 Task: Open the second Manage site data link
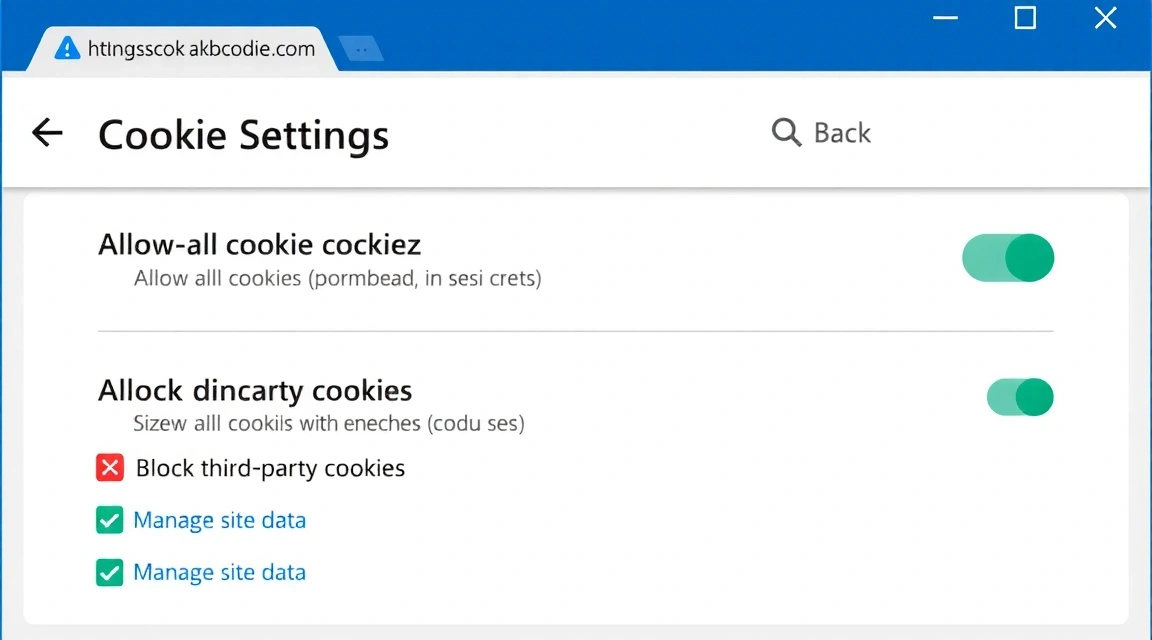click(219, 572)
